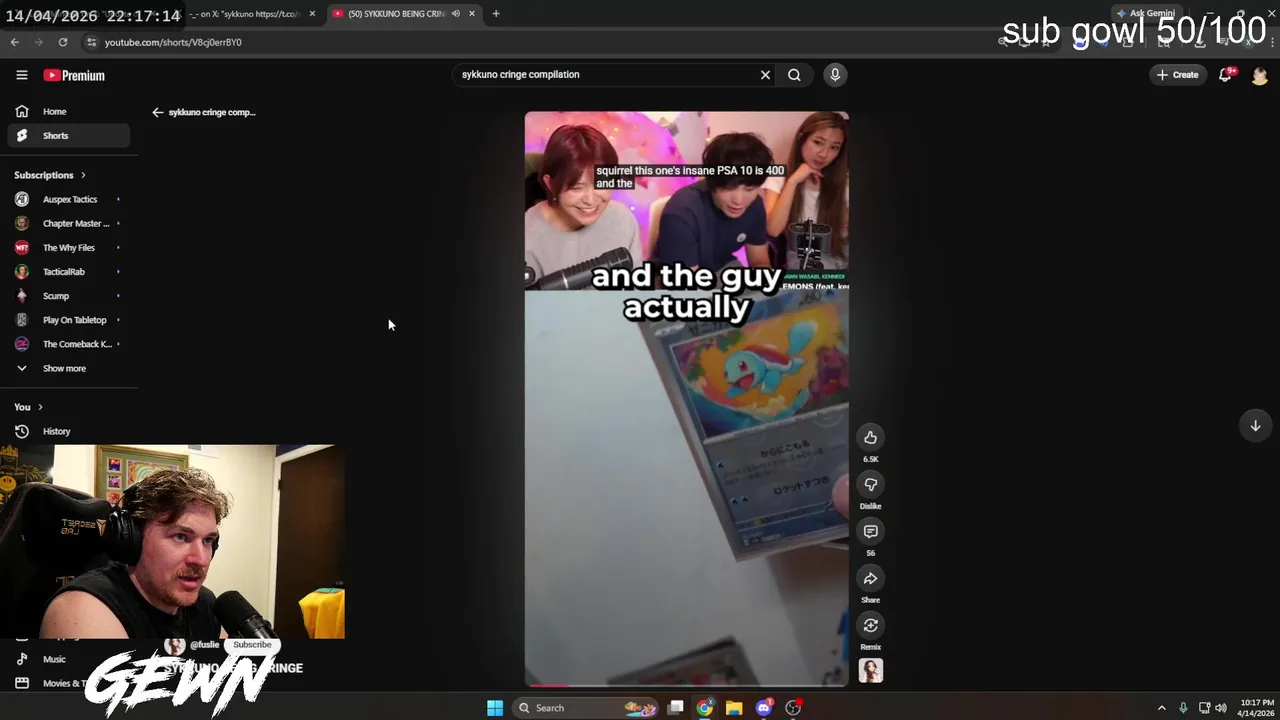This screenshot has width=1280, height=720.
Task: Open Music in the sidebar
Action: [x=54, y=659]
